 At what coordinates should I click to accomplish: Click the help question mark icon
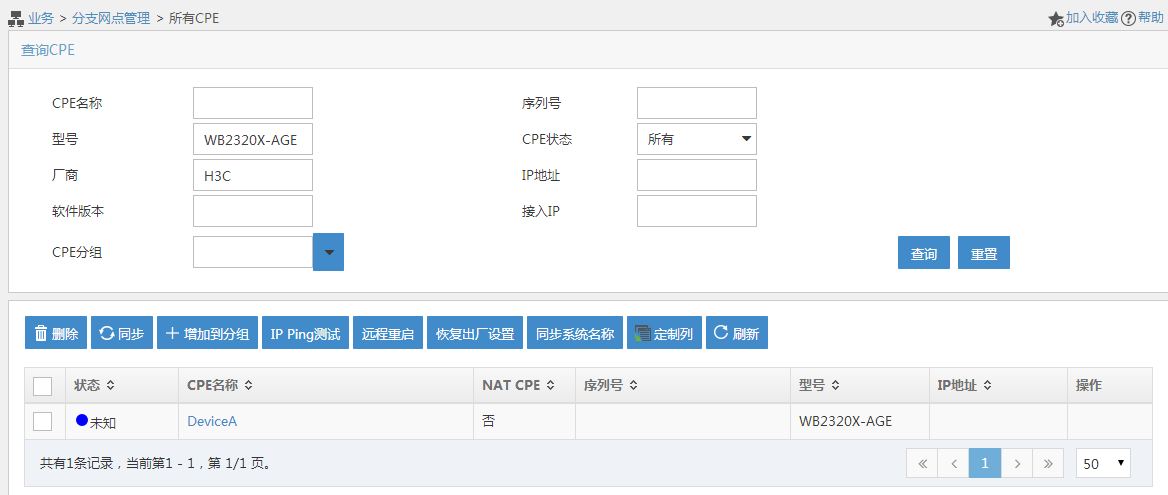[1129, 19]
